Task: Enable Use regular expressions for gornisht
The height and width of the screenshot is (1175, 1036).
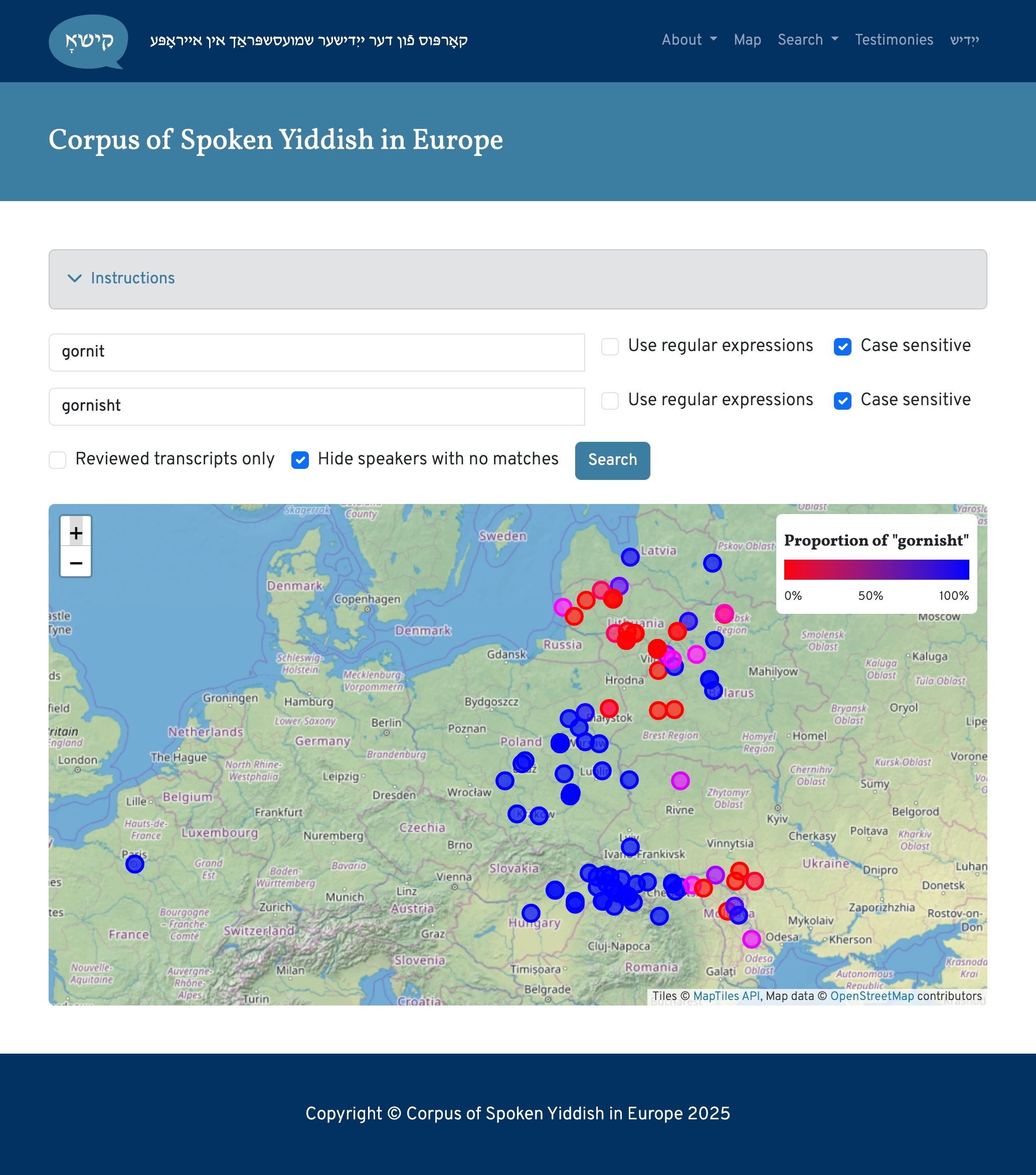Action: click(609, 401)
